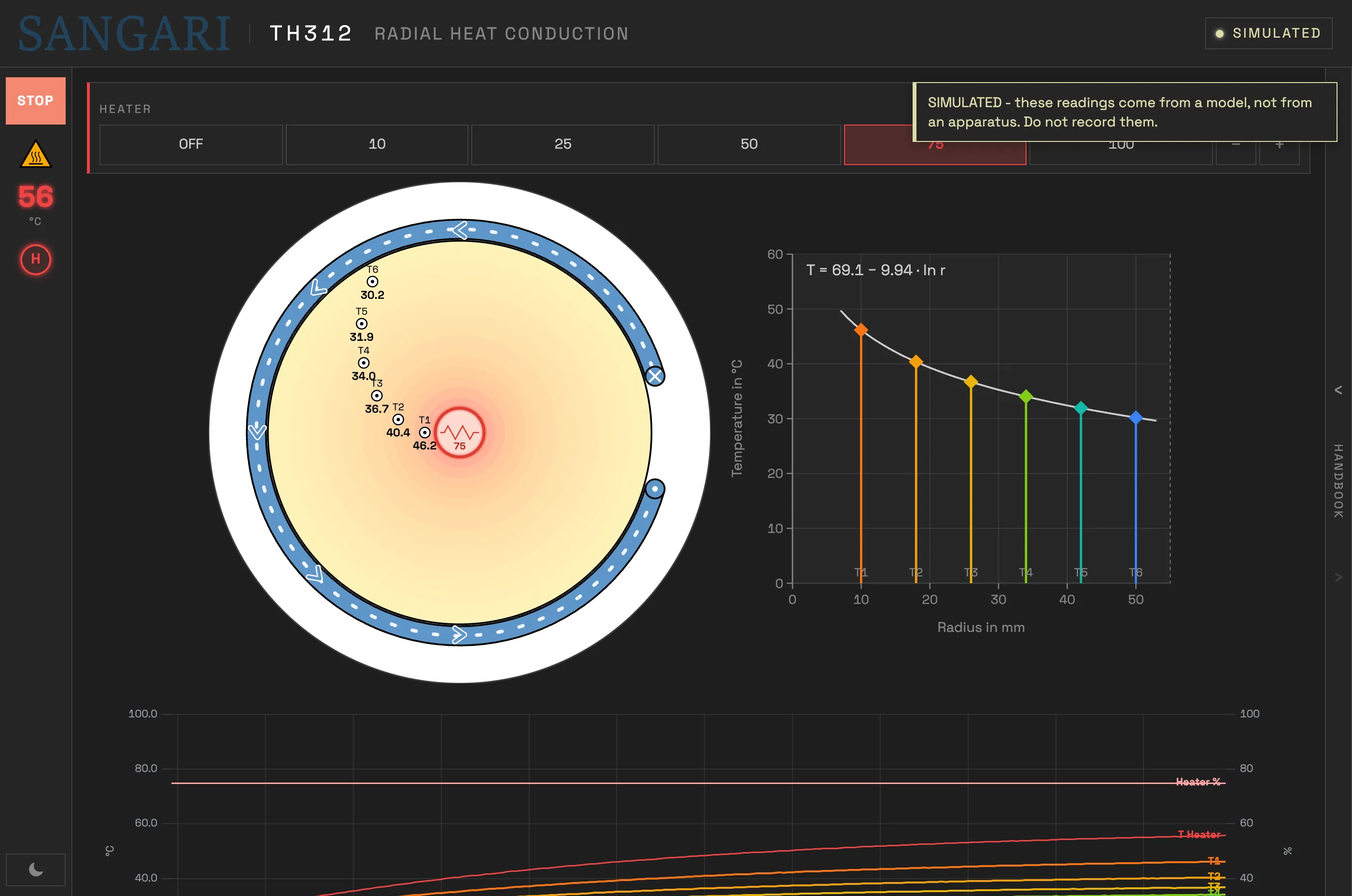This screenshot has height=896, width=1352.
Task: Toggle dark mode with the moon icon
Action: (x=35, y=869)
